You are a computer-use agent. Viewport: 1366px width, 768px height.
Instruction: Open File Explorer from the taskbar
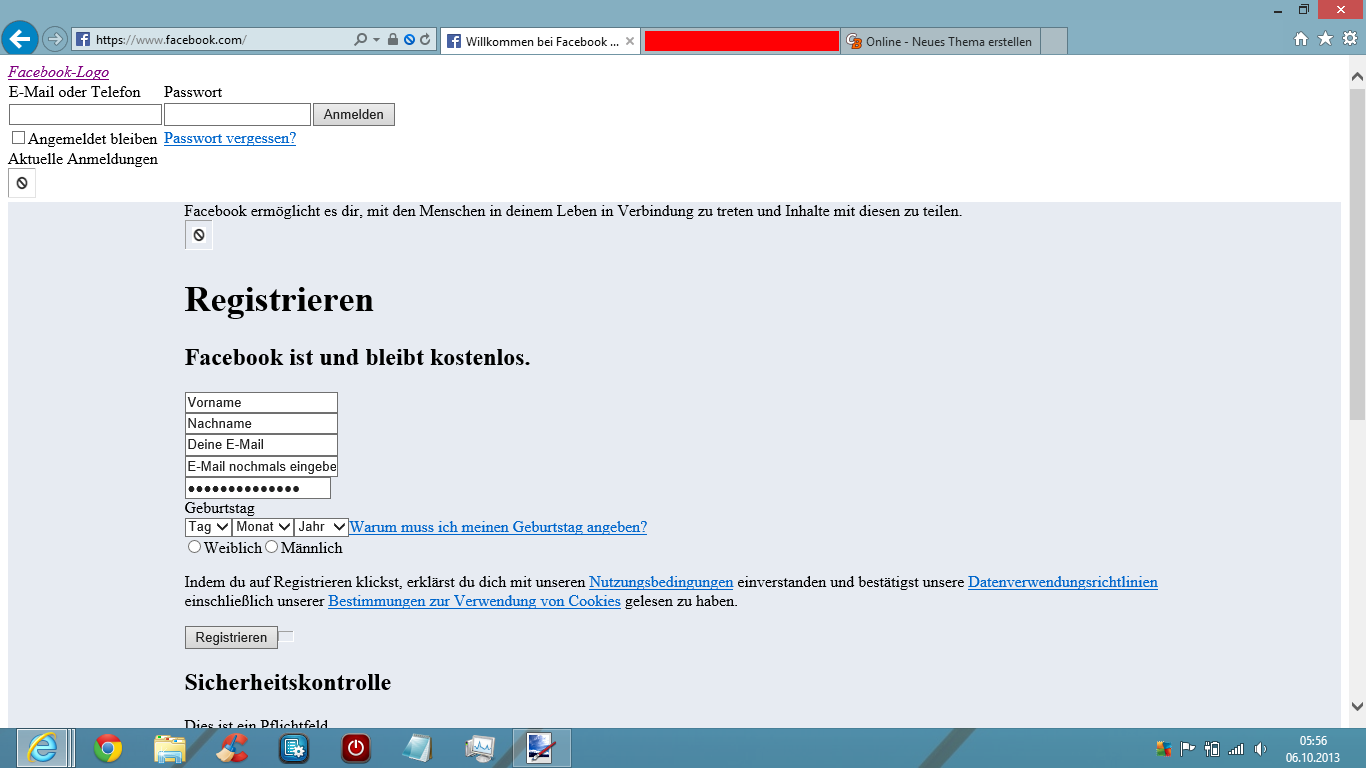point(170,748)
